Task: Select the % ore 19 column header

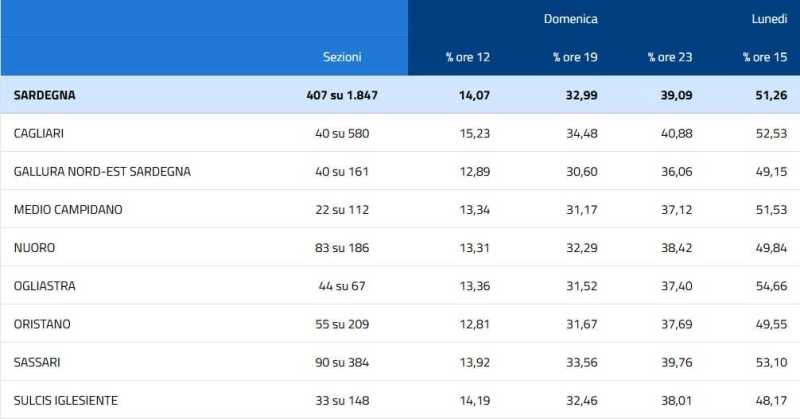Action: (x=575, y=57)
